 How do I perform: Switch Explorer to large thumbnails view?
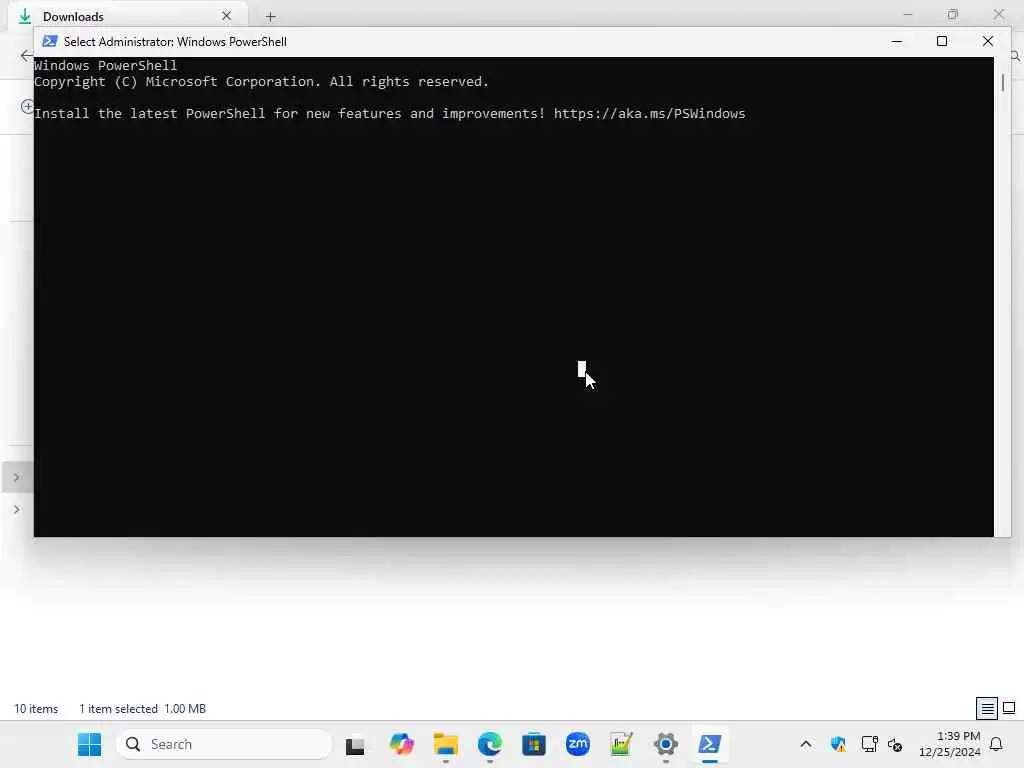pos(1009,708)
